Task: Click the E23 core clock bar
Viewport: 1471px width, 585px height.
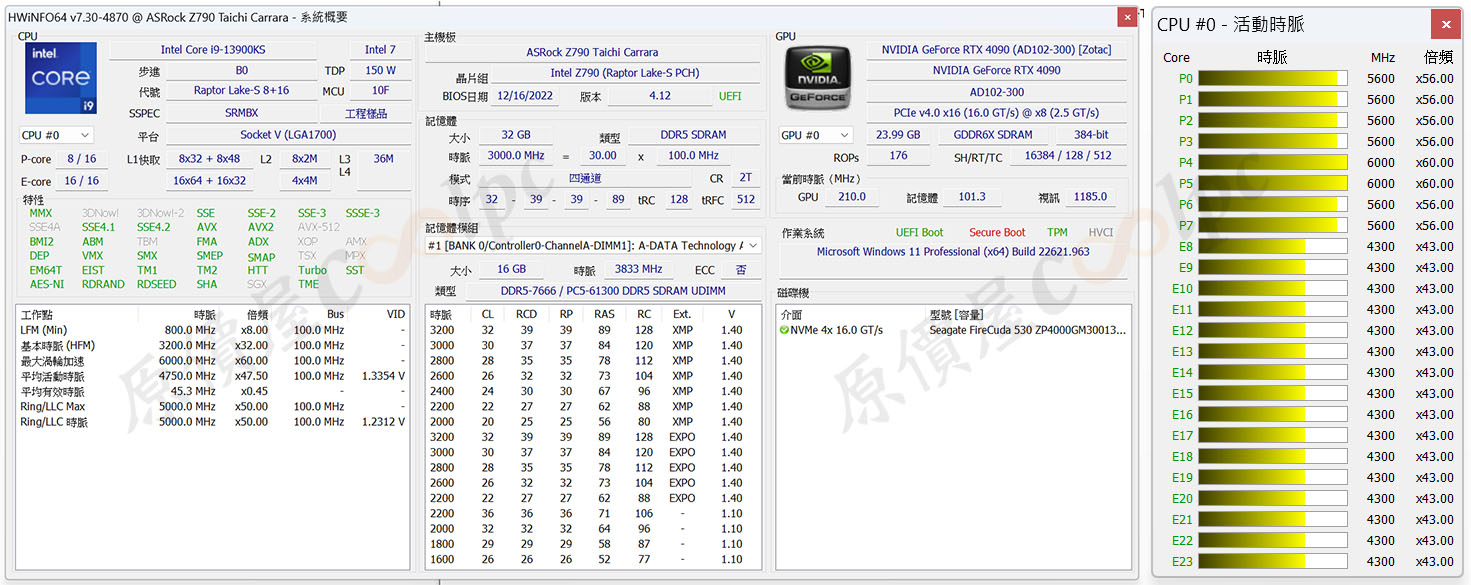Action: tap(1272, 561)
